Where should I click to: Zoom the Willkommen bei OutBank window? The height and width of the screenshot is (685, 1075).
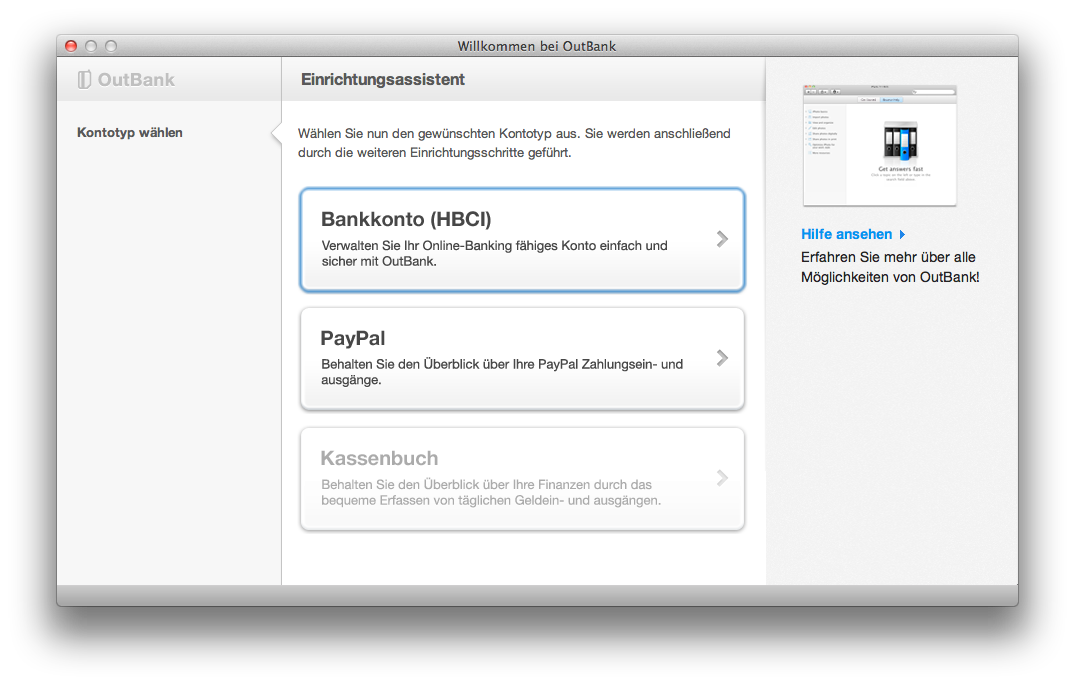111,46
